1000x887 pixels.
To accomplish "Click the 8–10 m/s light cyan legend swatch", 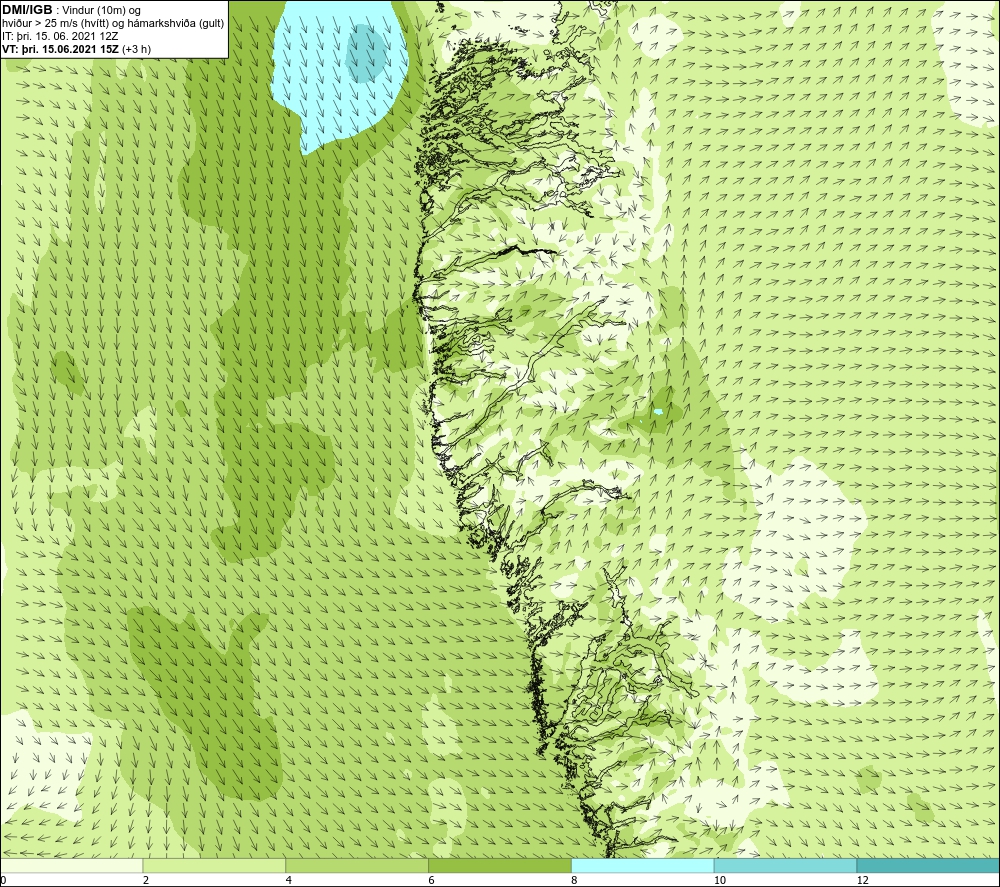I will (643, 866).
